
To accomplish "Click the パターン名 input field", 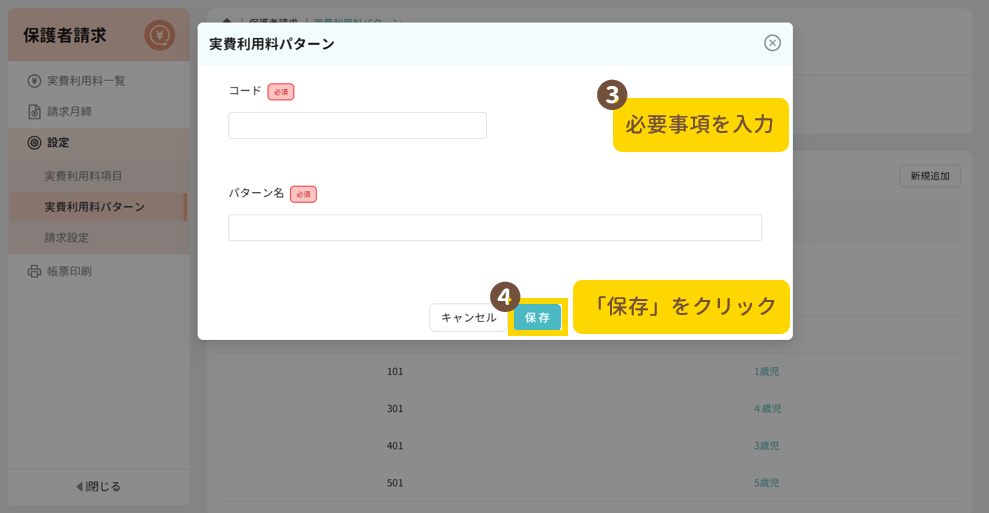I will pyautogui.click(x=494, y=228).
